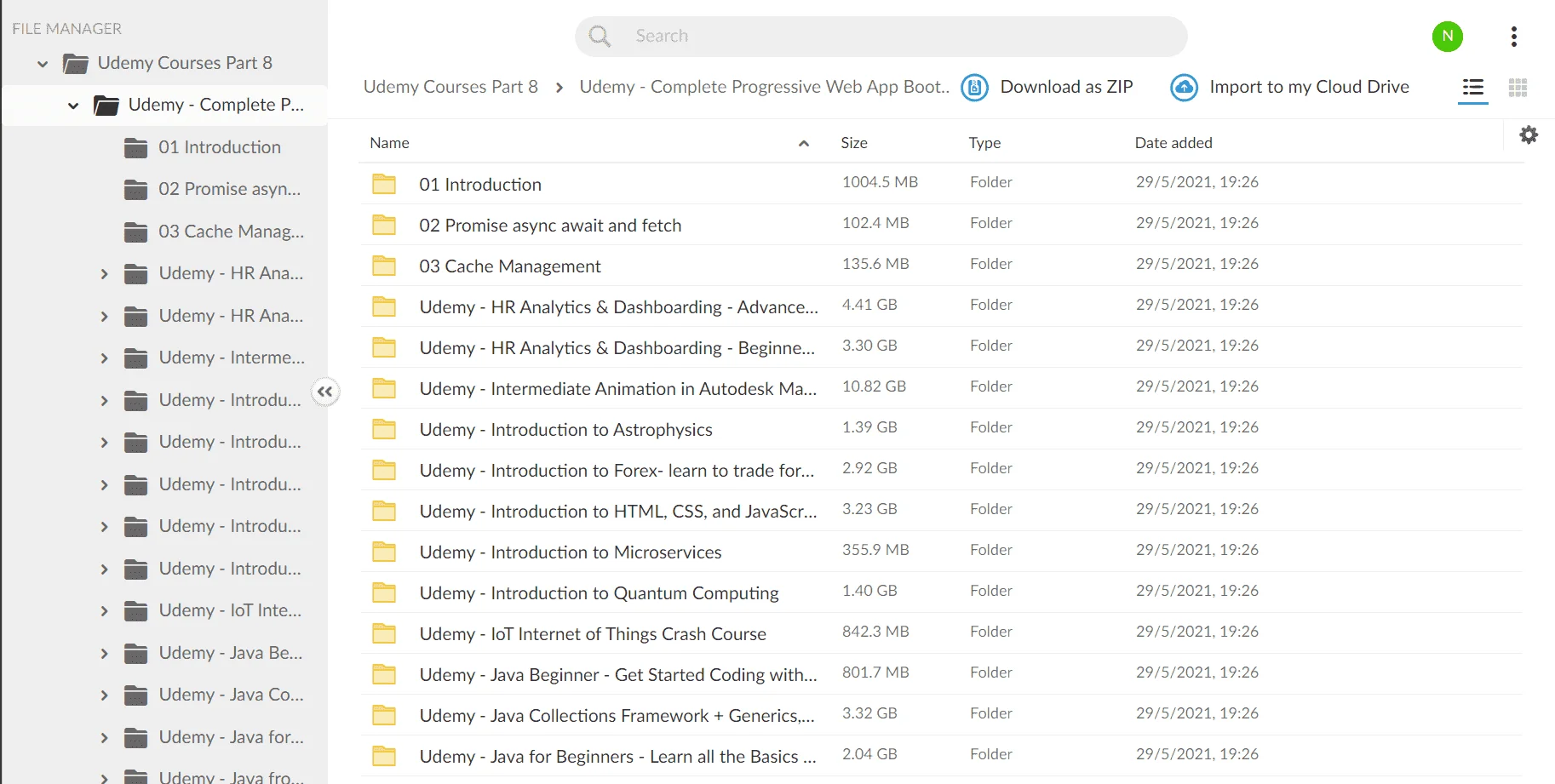
Task: Click sidebar folder icon for Udemy - IoT Inte...
Action: (135, 610)
